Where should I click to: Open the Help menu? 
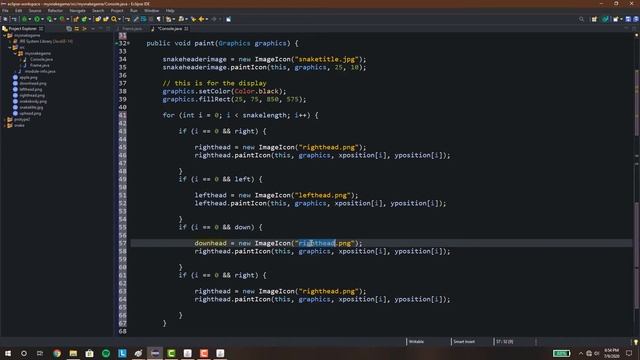[x=170, y=11]
